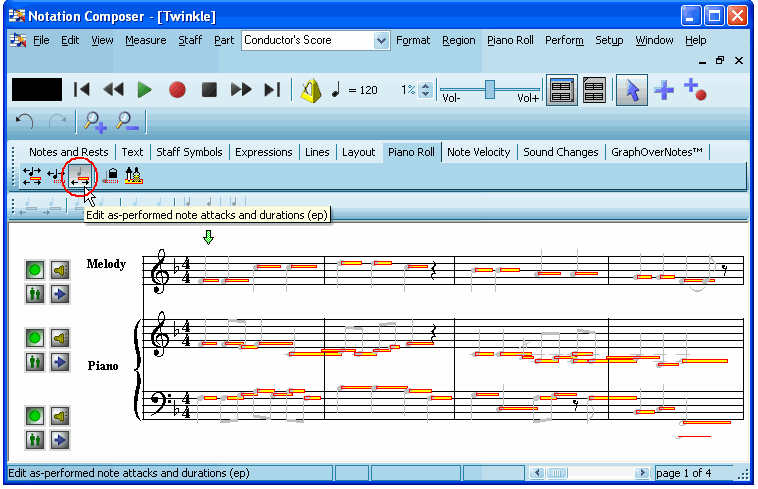Switch to the Note Velocity tab
This screenshot has height=489, width=758.
pyautogui.click(x=479, y=152)
